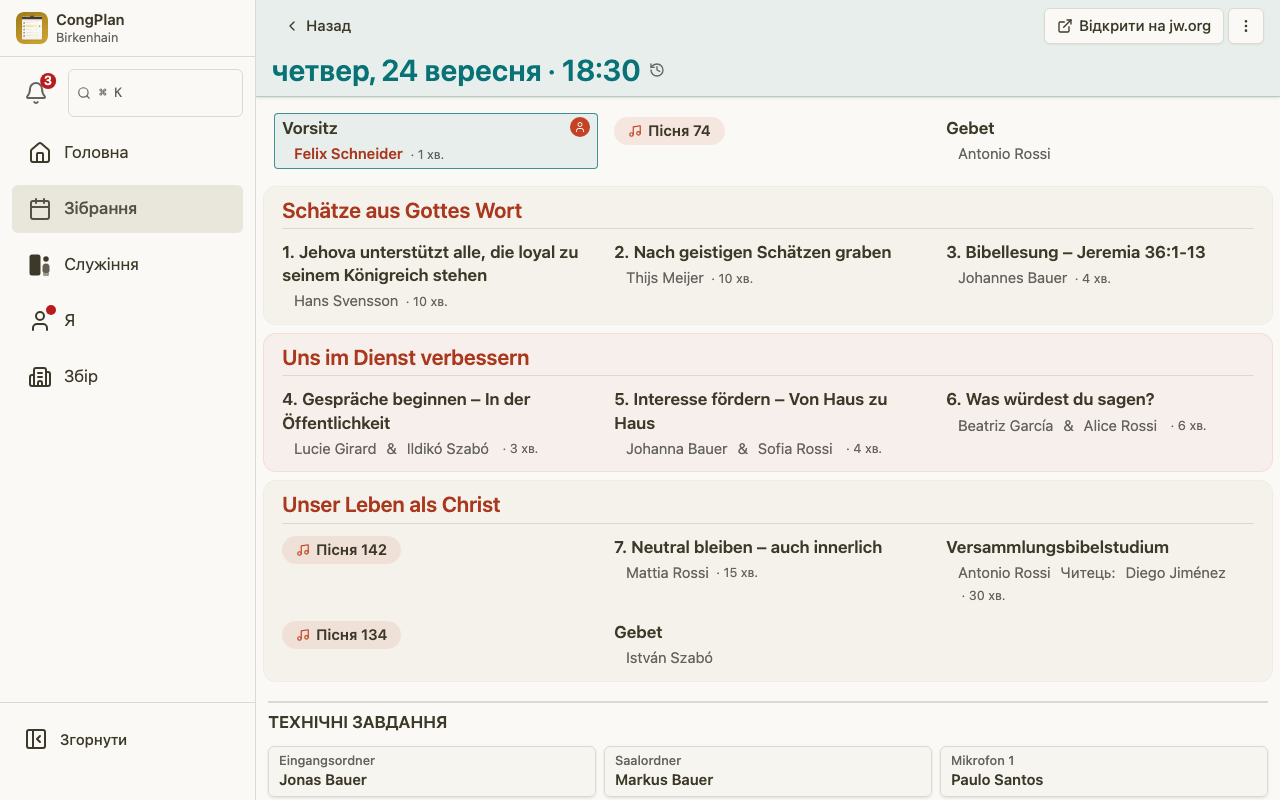This screenshot has width=1280, height=800.
Task: Open the notifications bell
Action: 36,93
